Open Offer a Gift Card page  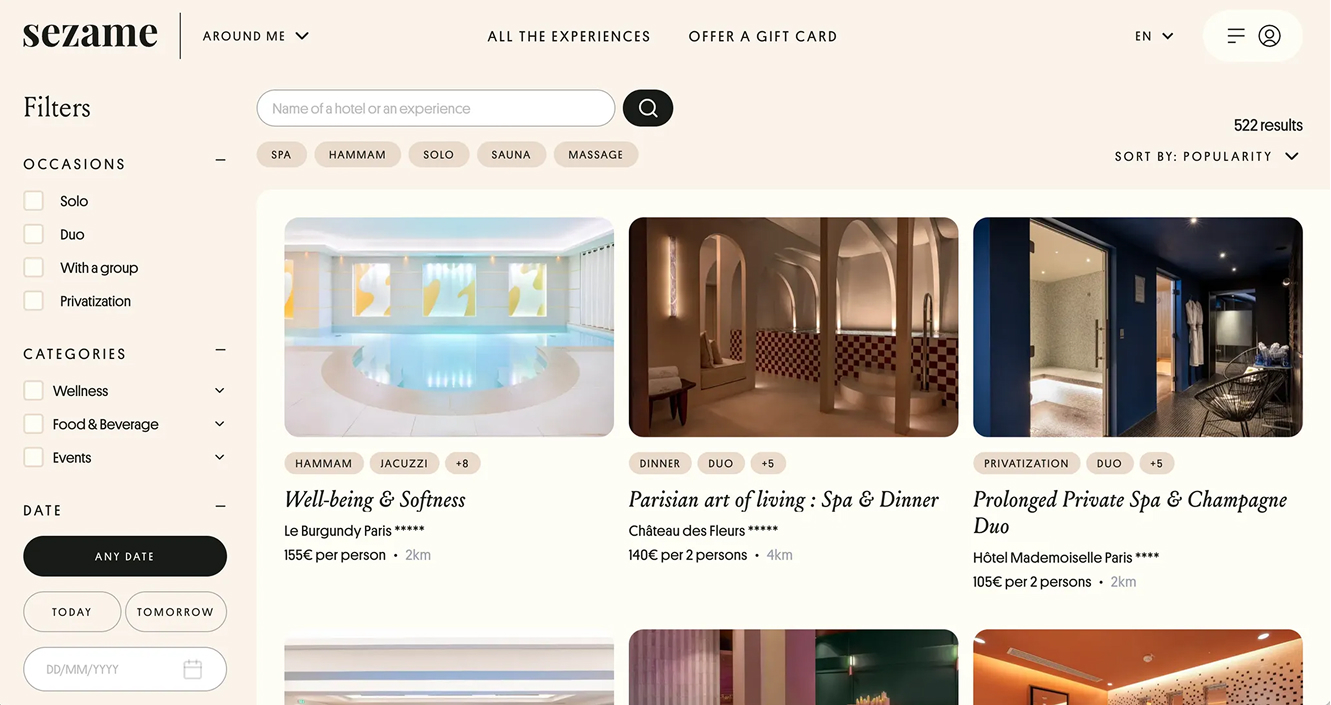click(x=763, y=36)
